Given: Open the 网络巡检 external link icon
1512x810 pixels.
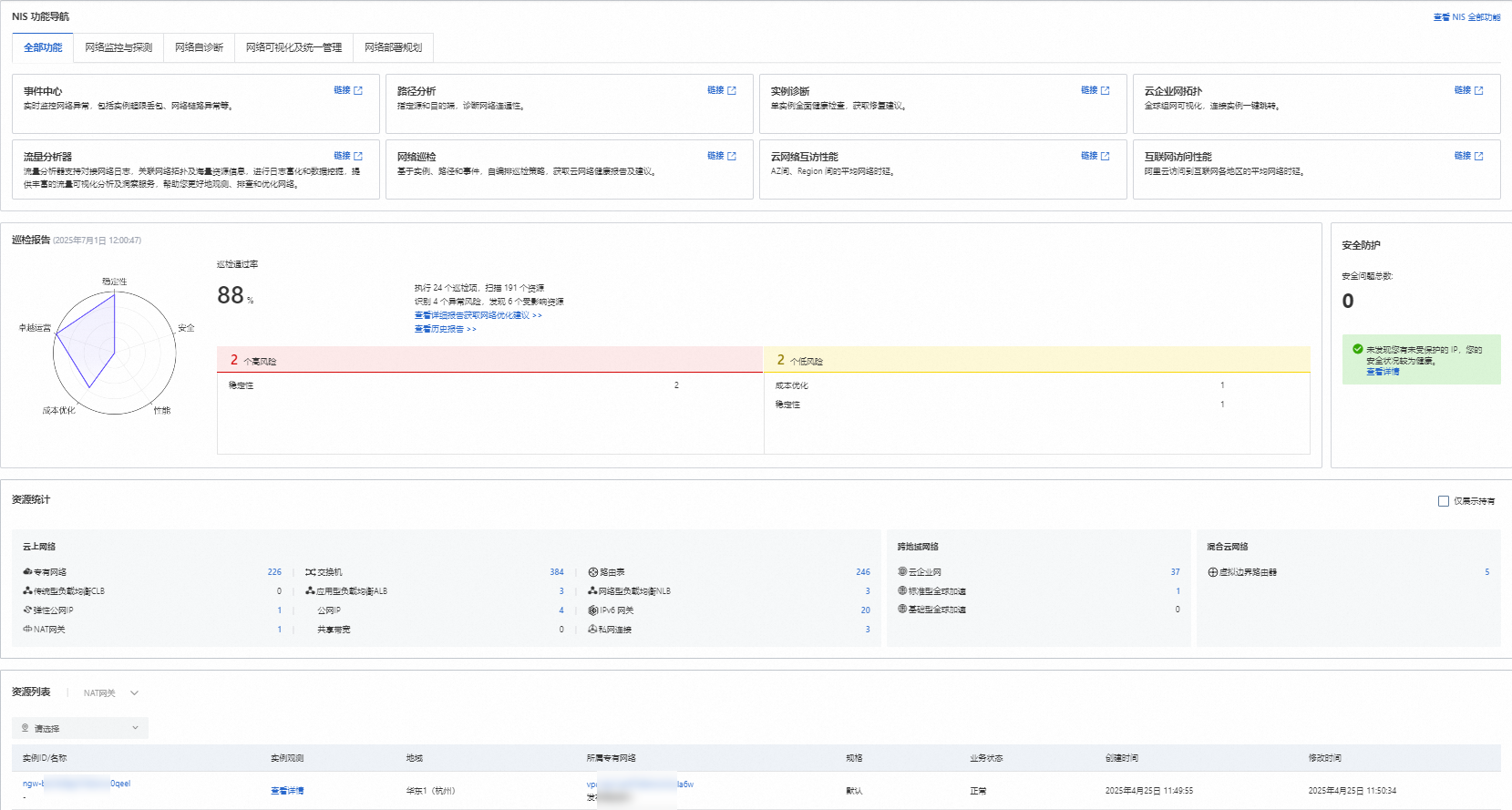Looking at the screenshot, I should (x=732, y=156).
